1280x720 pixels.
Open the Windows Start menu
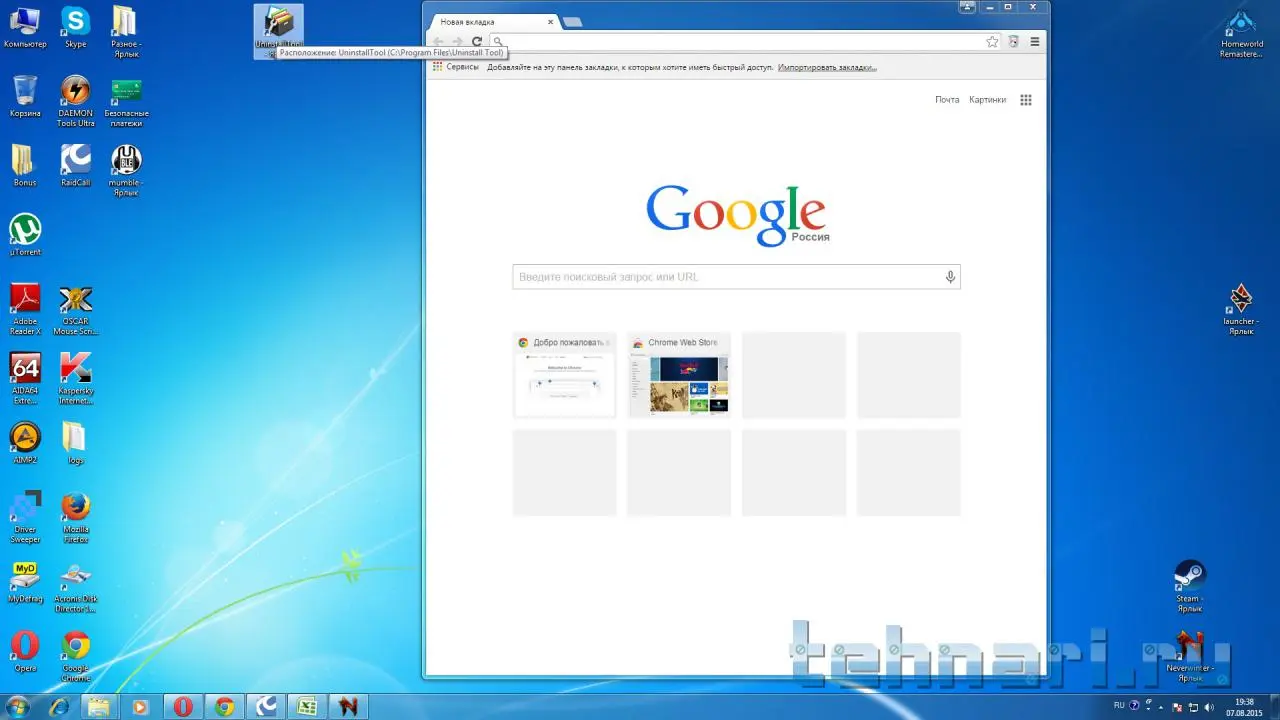click(17, 707)
